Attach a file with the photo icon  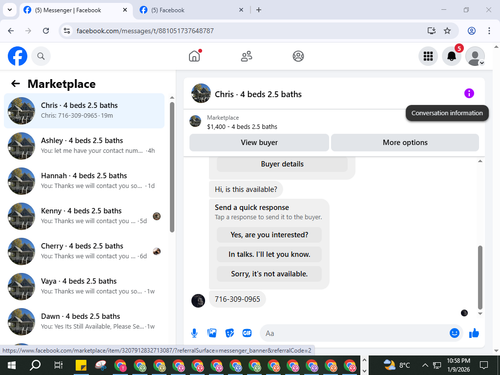(x=212, y=333)
